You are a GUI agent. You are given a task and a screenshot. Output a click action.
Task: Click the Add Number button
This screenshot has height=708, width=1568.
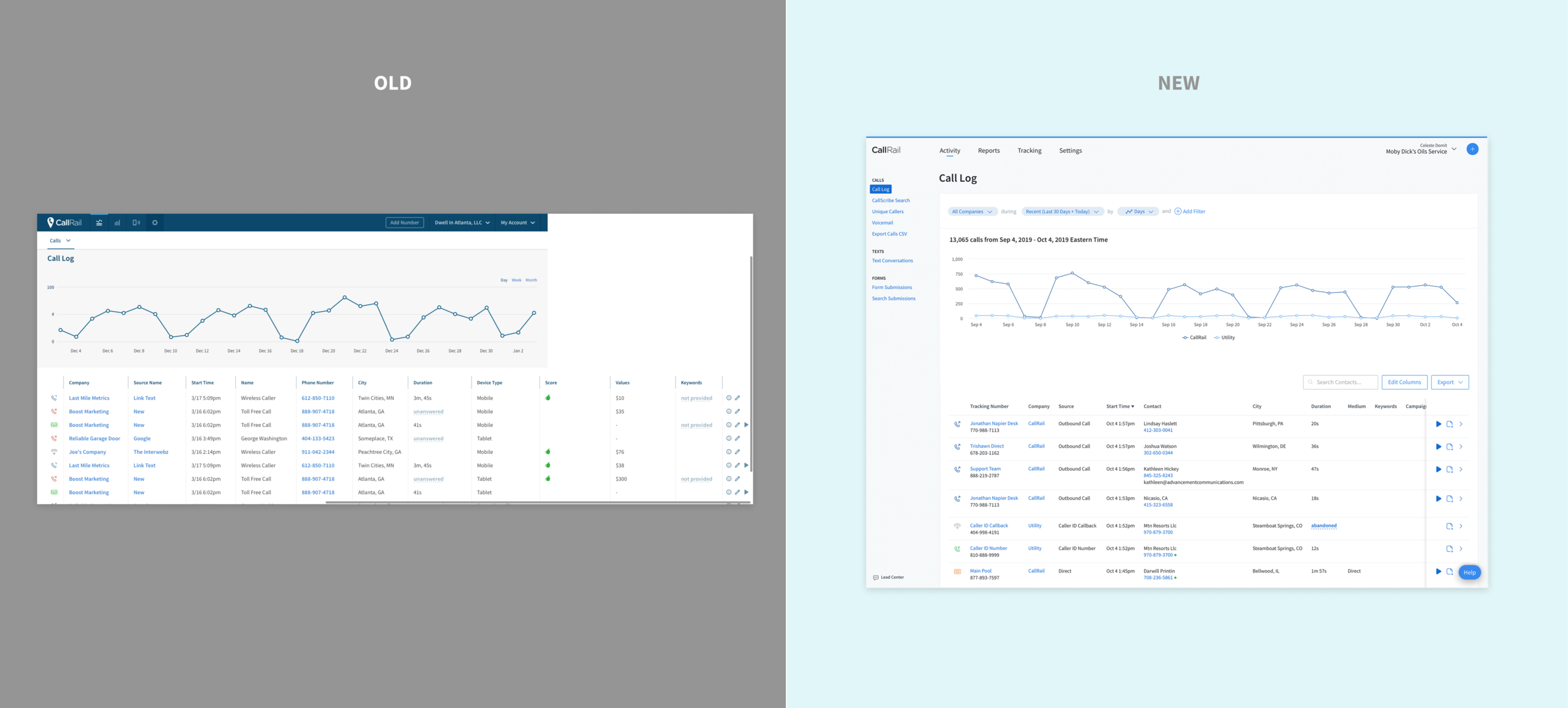tap(405, 223)
